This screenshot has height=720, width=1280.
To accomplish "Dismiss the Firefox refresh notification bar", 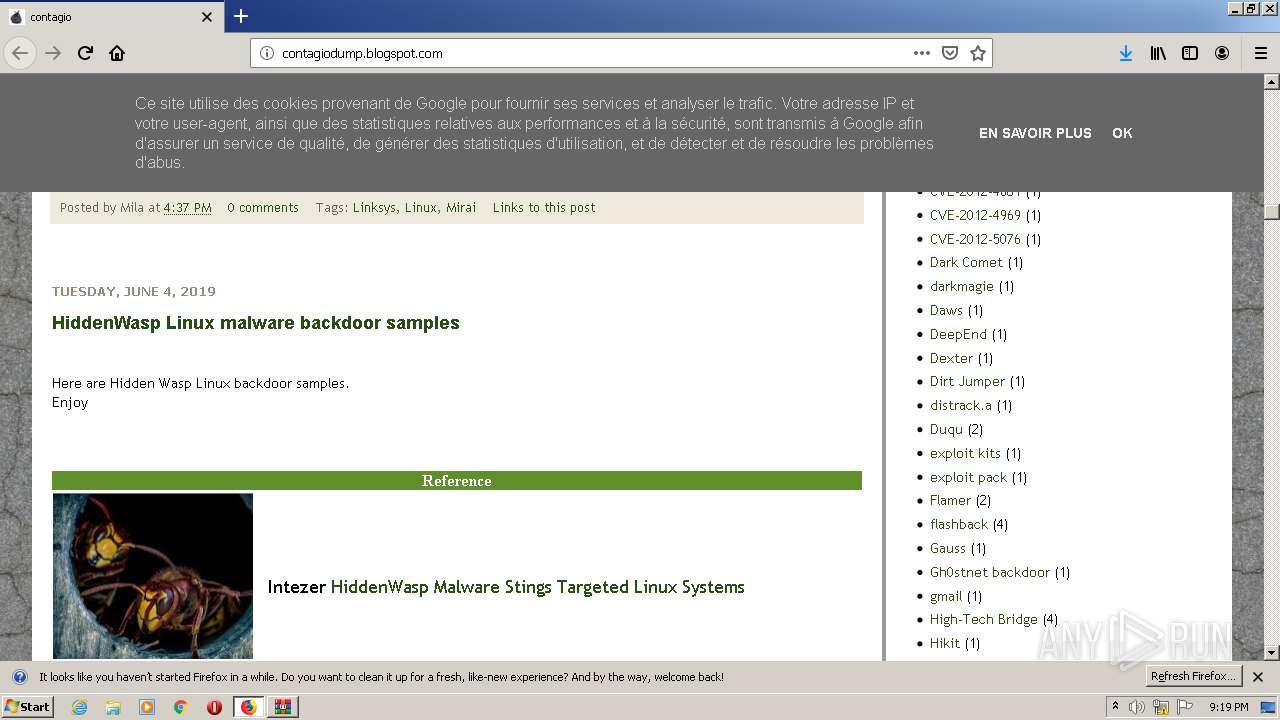I will click(1258, 677).
